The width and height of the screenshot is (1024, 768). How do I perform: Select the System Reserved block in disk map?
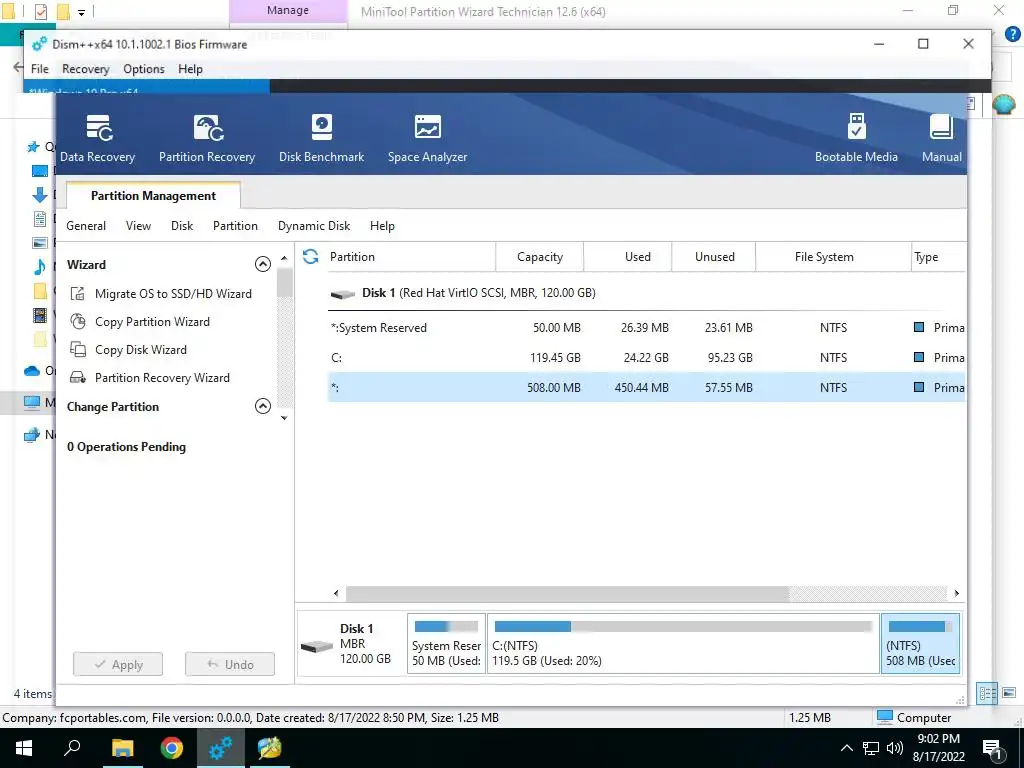click(446, 643)
